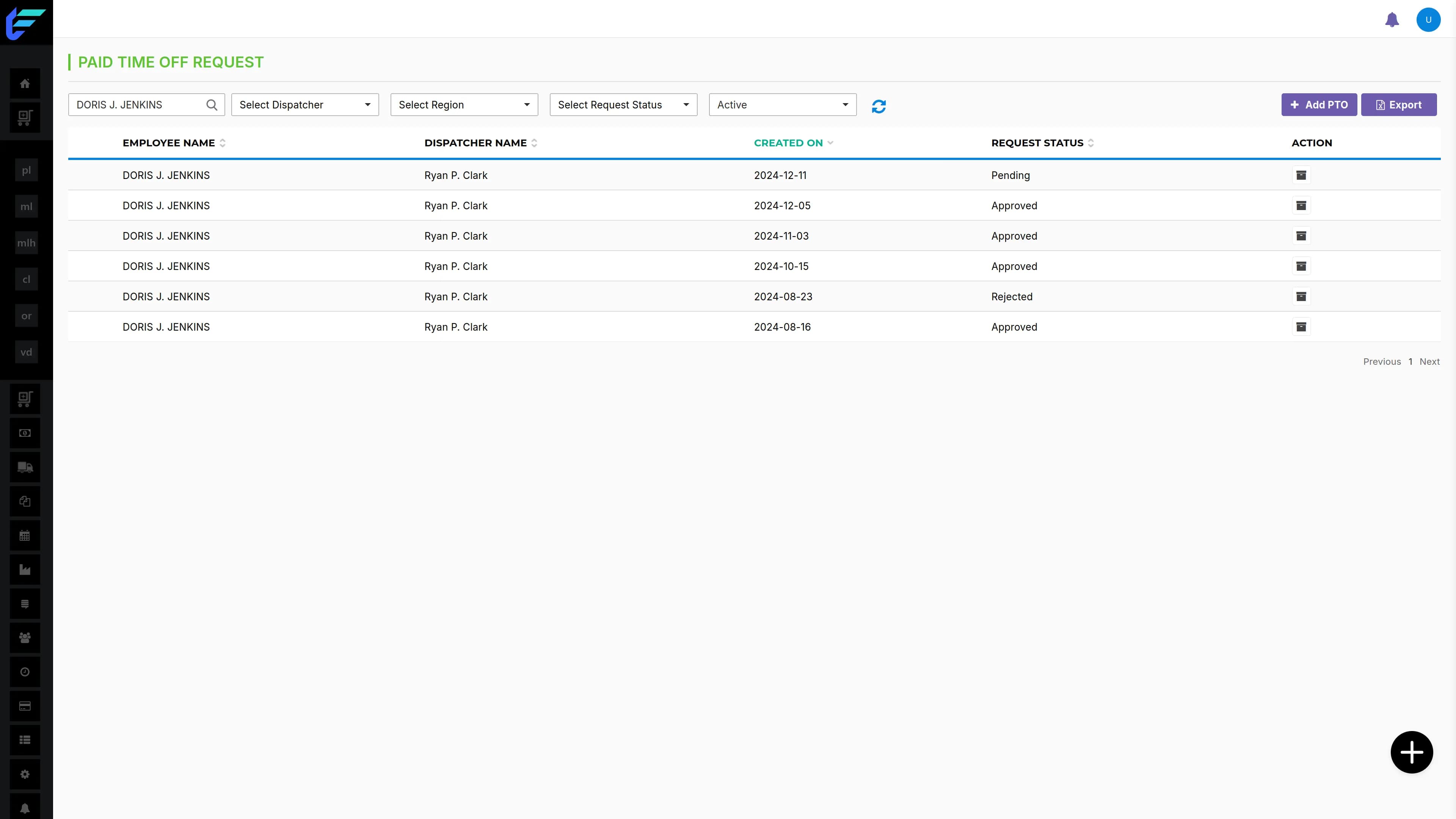Click the 'Pending' status cell
The height and width of the screenshot is (819, 1456).
(1010, 175)
